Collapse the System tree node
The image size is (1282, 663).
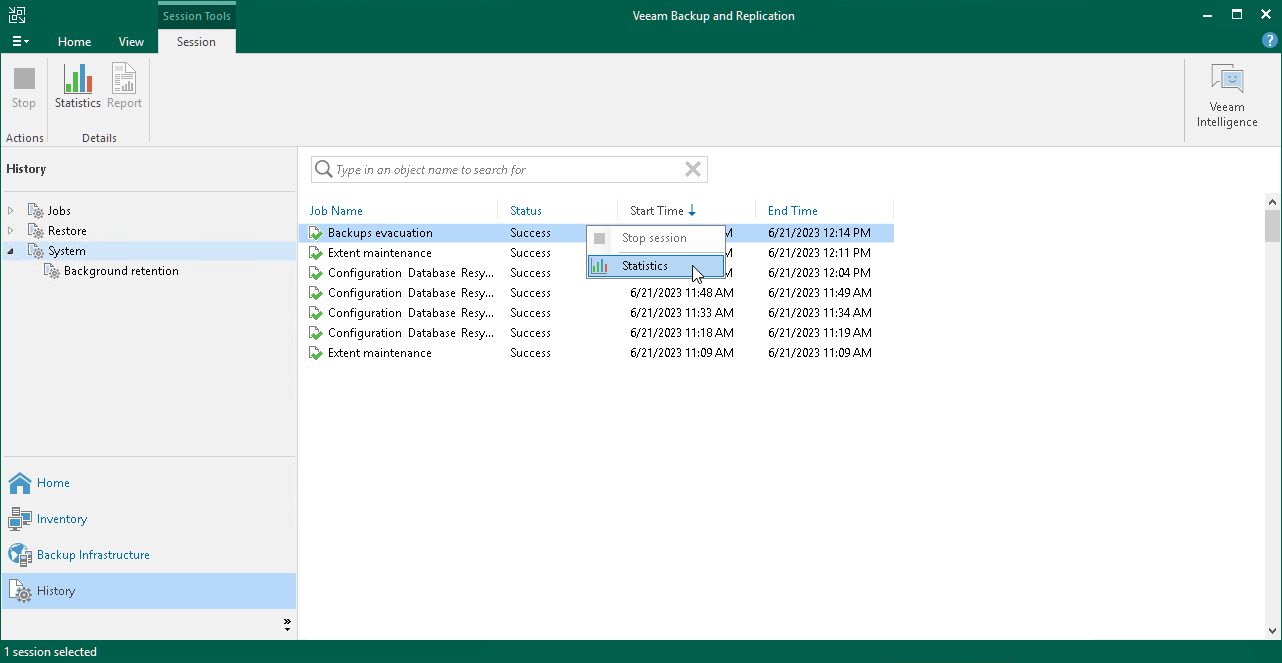pos(10,251)
